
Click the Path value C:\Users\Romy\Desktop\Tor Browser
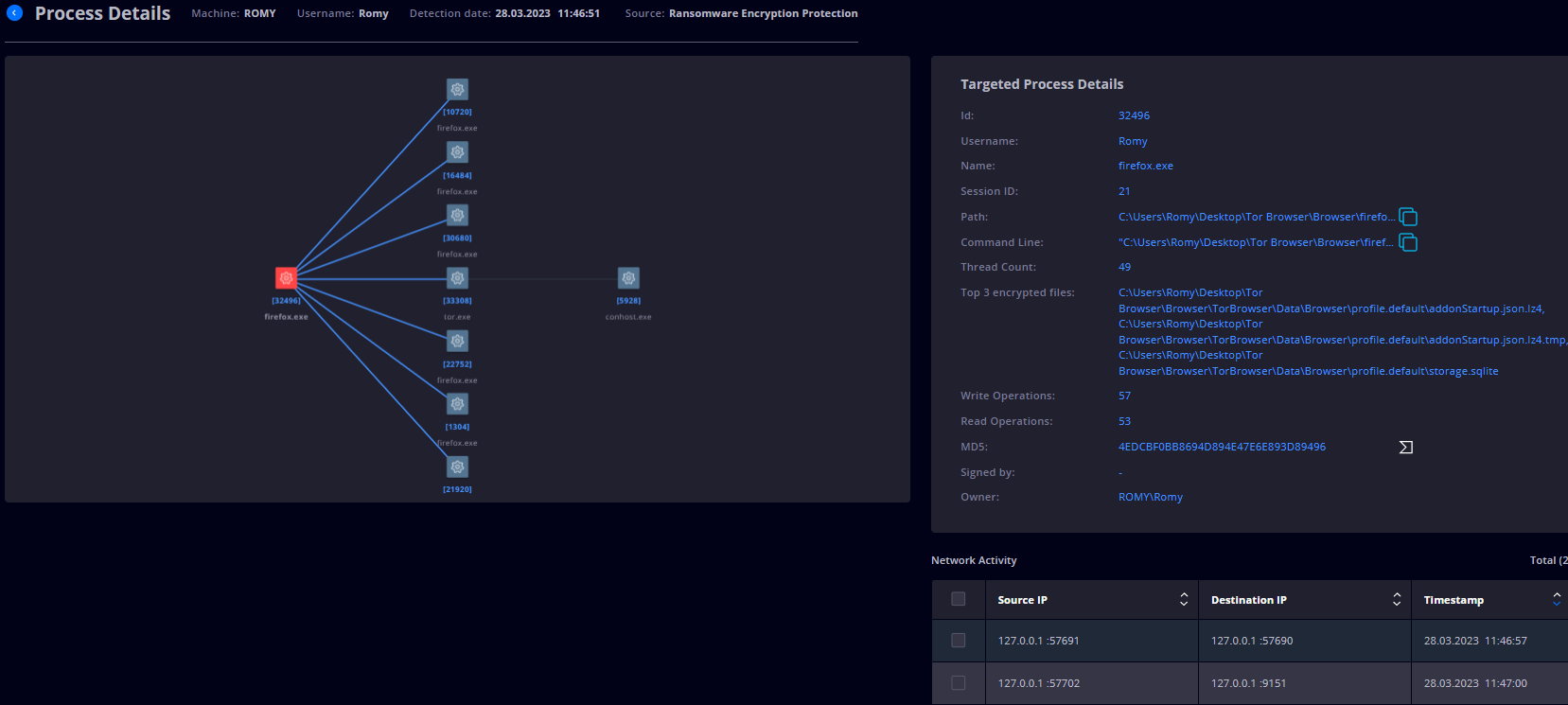click(1257, 217)
